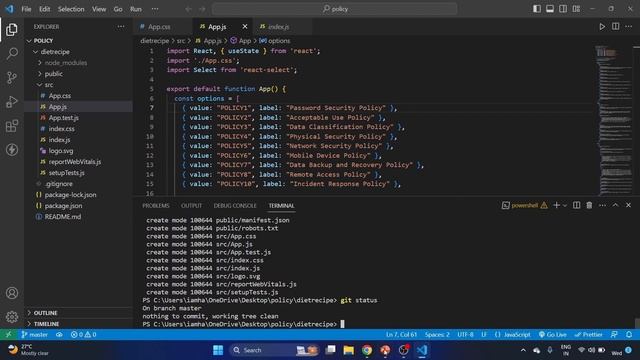Click UTF-8 encoding in status bar
This screenshot has height=360, width=640.
[465, 334]
